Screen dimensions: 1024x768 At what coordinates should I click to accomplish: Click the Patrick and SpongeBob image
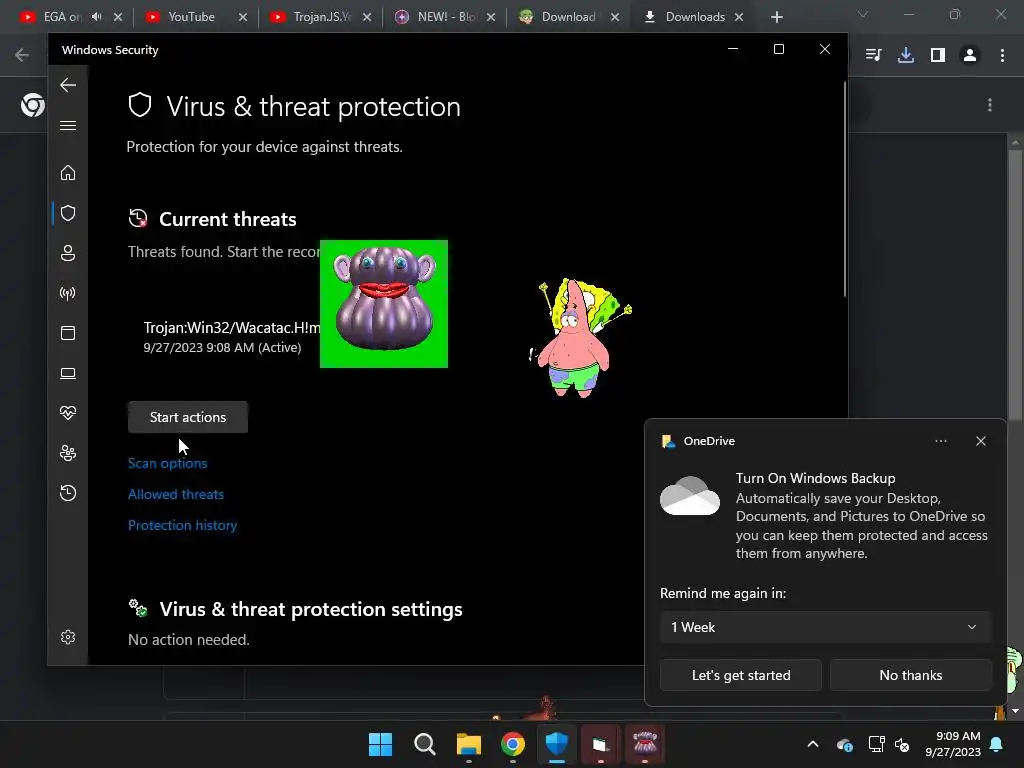pos(580,338)
